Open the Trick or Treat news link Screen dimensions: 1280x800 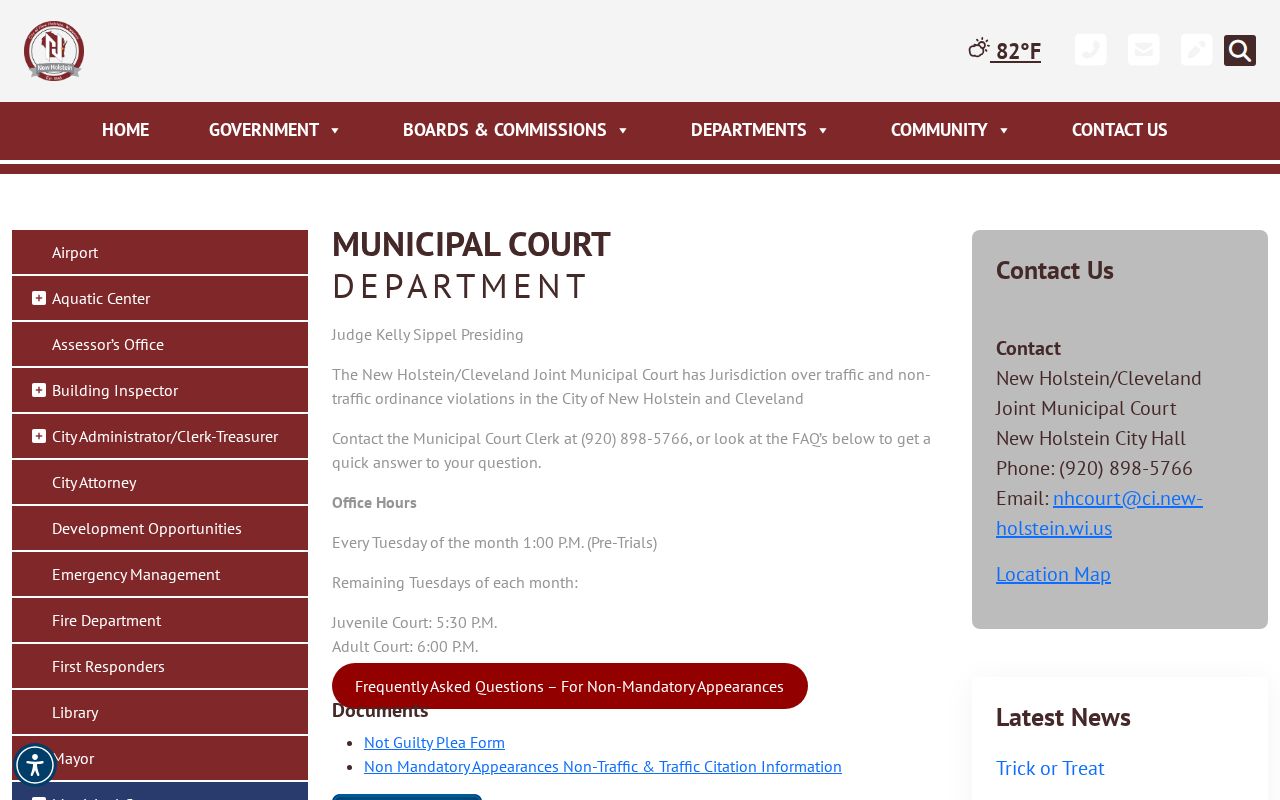[x=1050, y=768]
